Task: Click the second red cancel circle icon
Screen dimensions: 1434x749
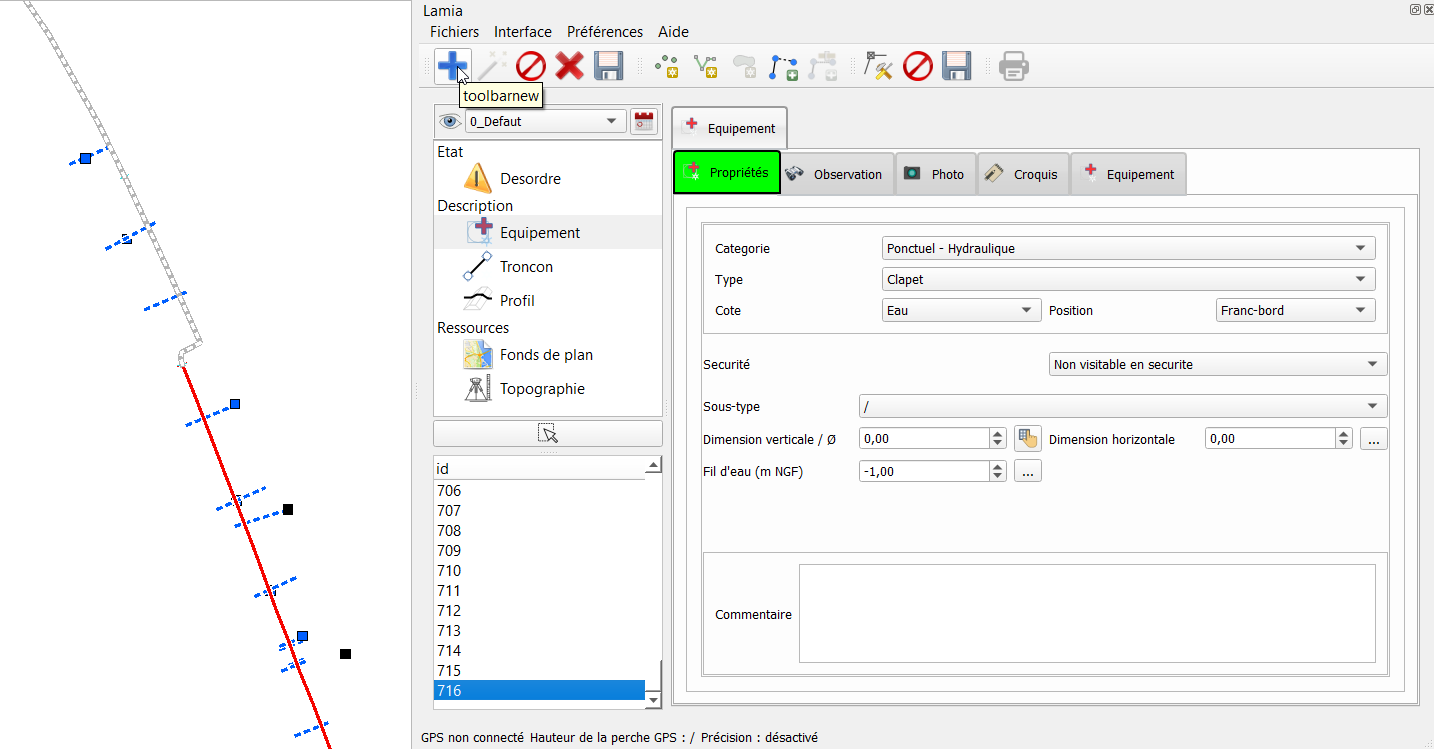Action: coord(918,66)
